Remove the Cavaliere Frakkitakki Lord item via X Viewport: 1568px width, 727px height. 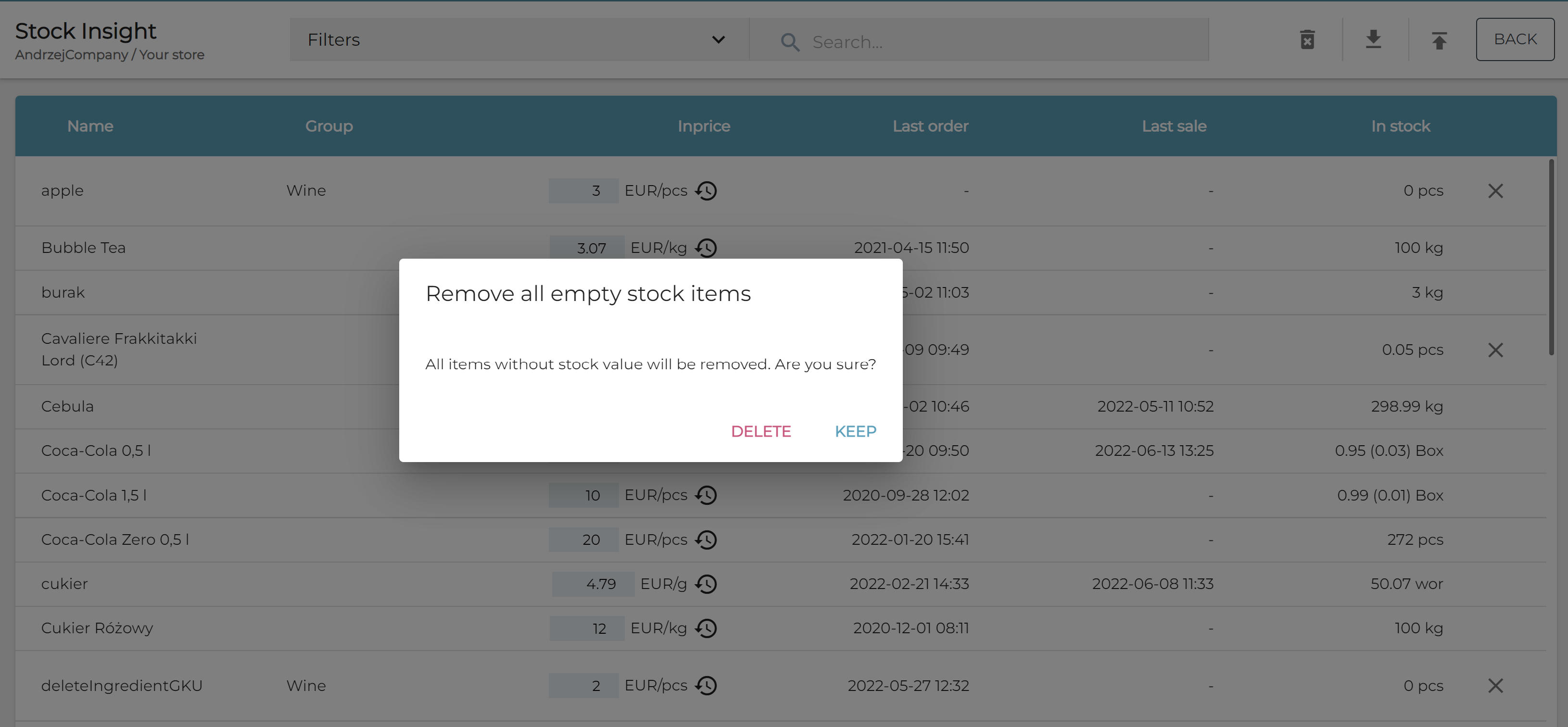(1495, 350)
